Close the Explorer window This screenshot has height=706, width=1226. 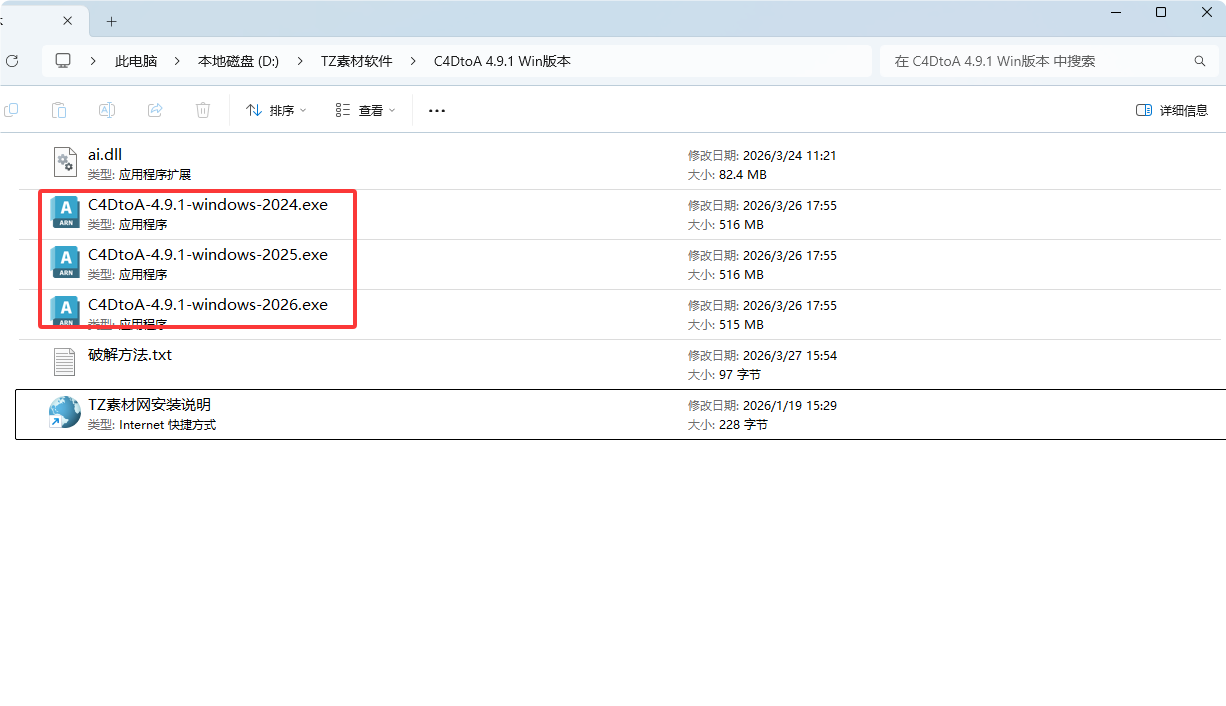click(1207, 12)
